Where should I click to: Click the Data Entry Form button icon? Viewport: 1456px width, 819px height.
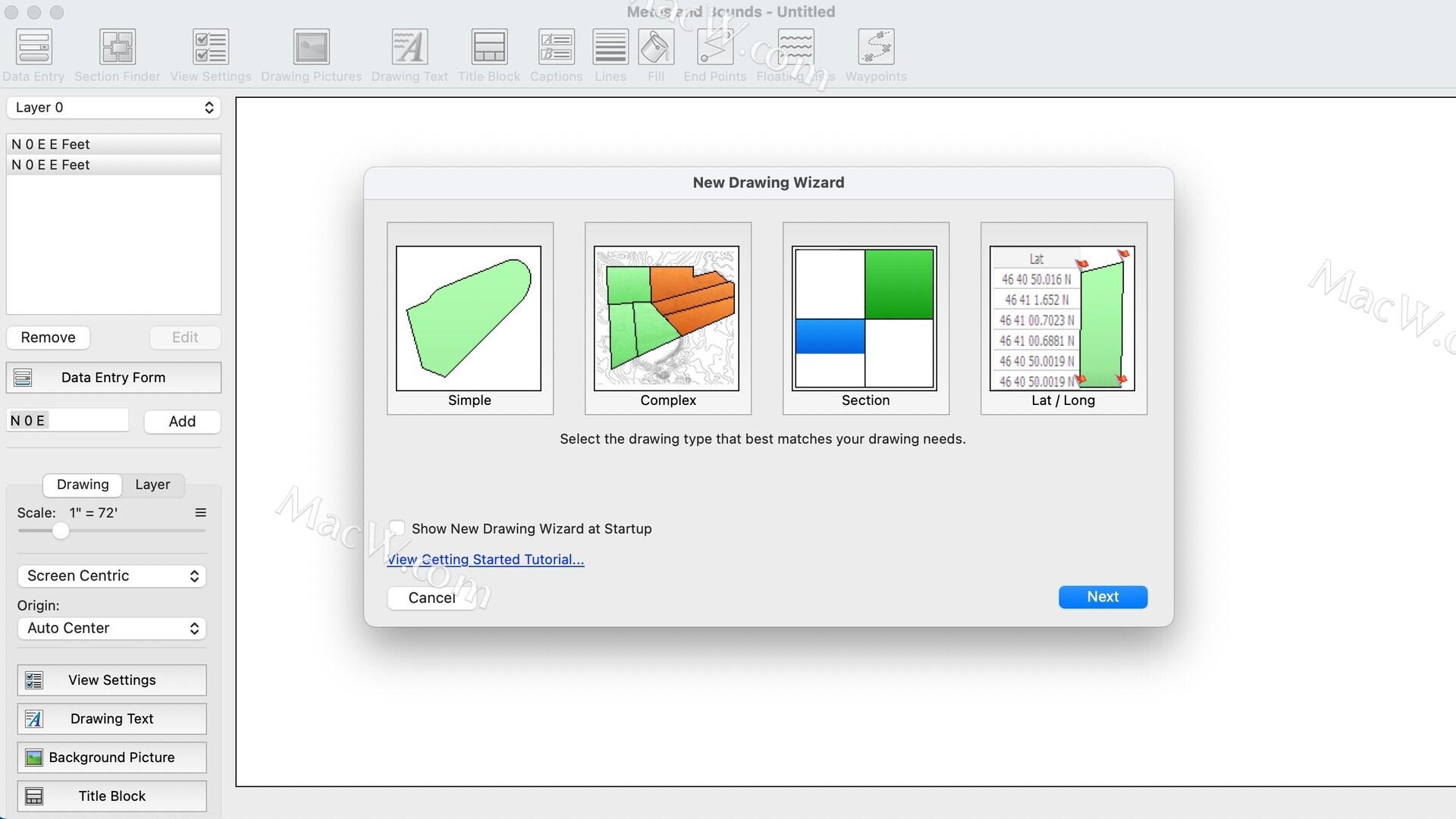click(x=24, y=378)
